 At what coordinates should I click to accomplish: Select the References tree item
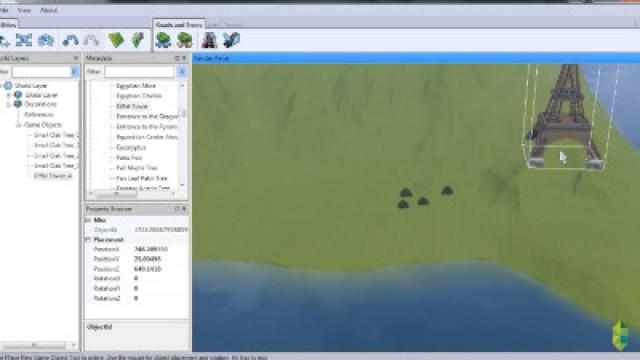click(39, 115)
